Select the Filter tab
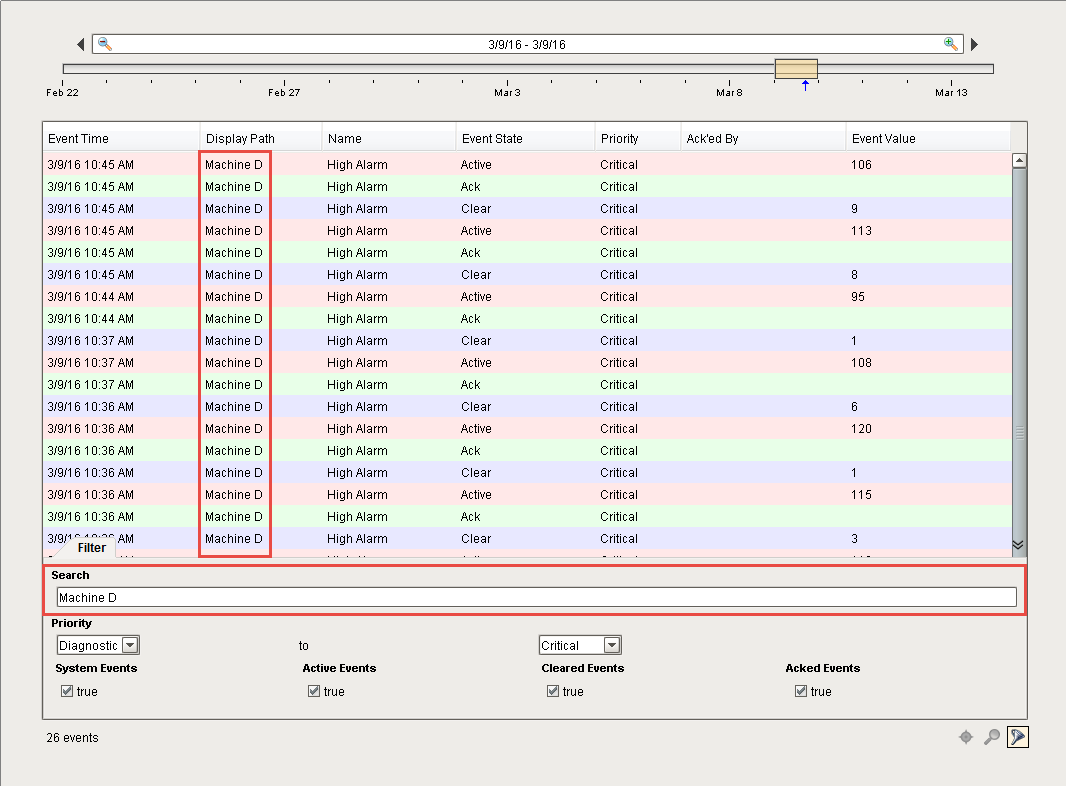 click(91, 548)
